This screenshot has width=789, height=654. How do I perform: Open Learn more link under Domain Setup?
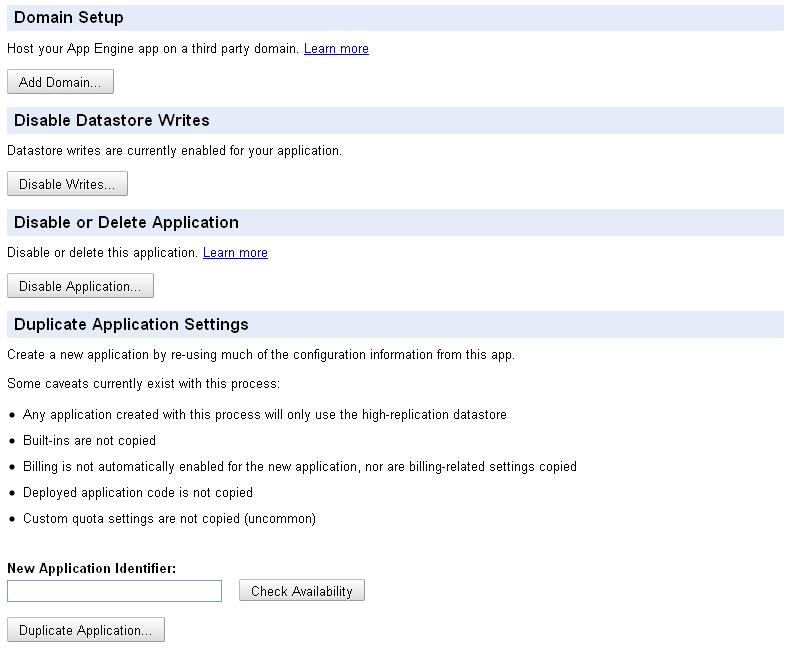point(336,49)
